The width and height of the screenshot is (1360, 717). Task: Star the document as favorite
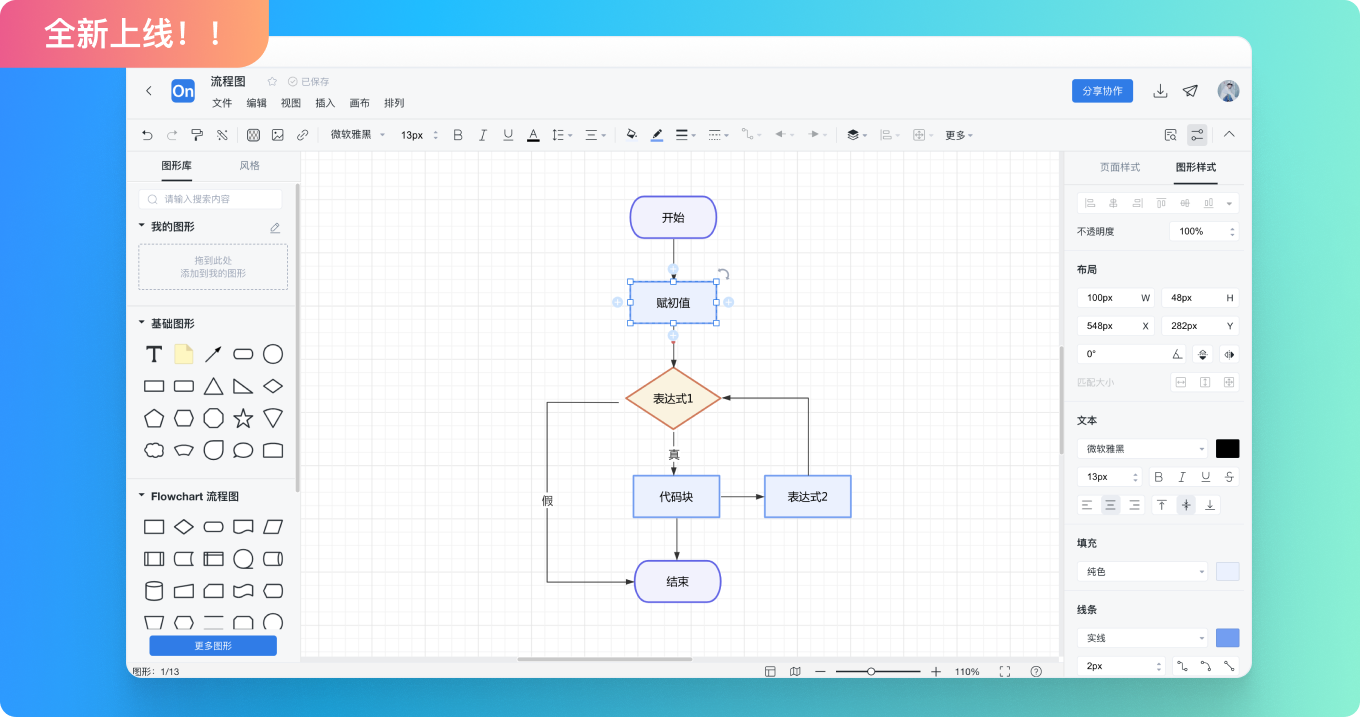click(272, 82)
